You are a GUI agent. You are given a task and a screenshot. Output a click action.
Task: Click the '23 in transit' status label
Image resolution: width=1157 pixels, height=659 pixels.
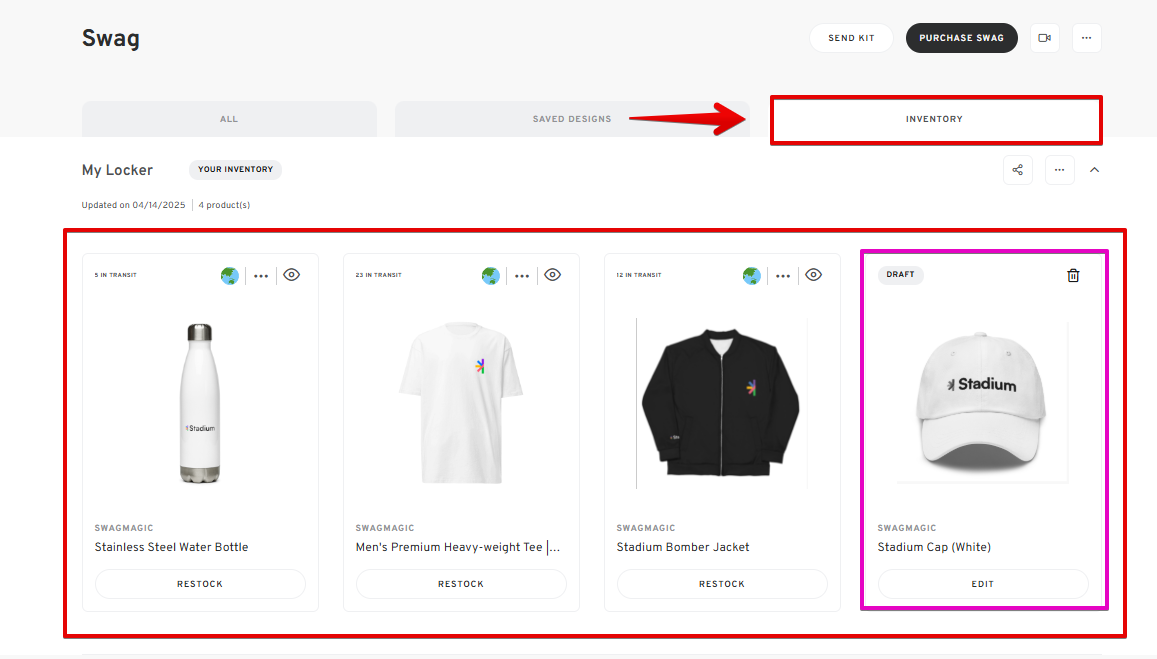tap(379, 275)
